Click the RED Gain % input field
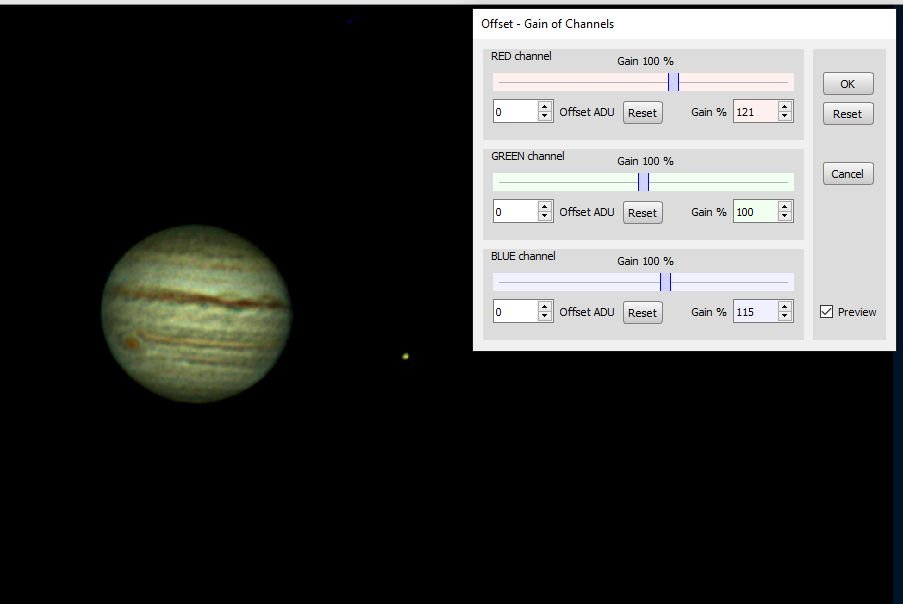 (x=754, y=112)
